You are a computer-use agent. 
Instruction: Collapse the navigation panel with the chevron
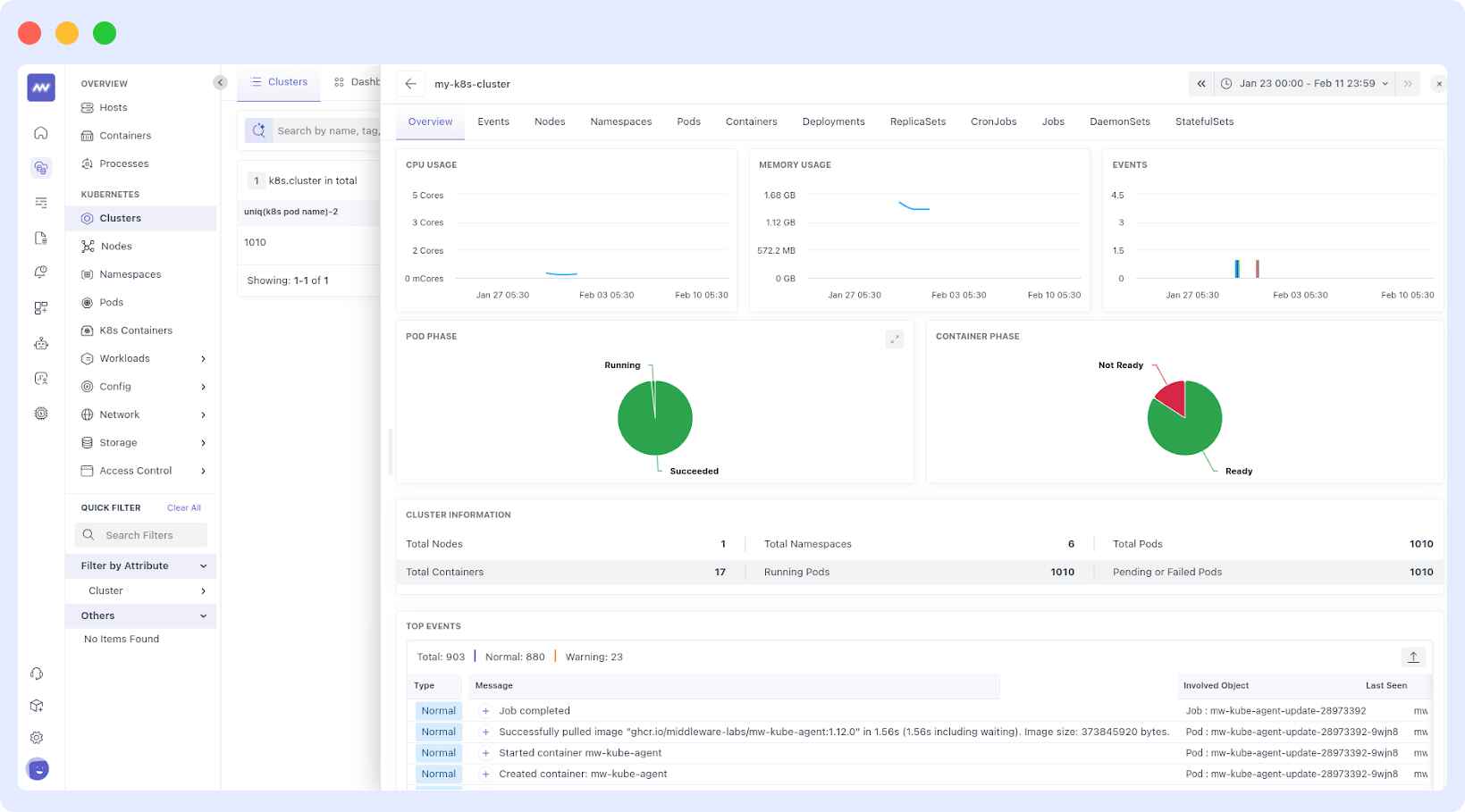tap(220, 81)
